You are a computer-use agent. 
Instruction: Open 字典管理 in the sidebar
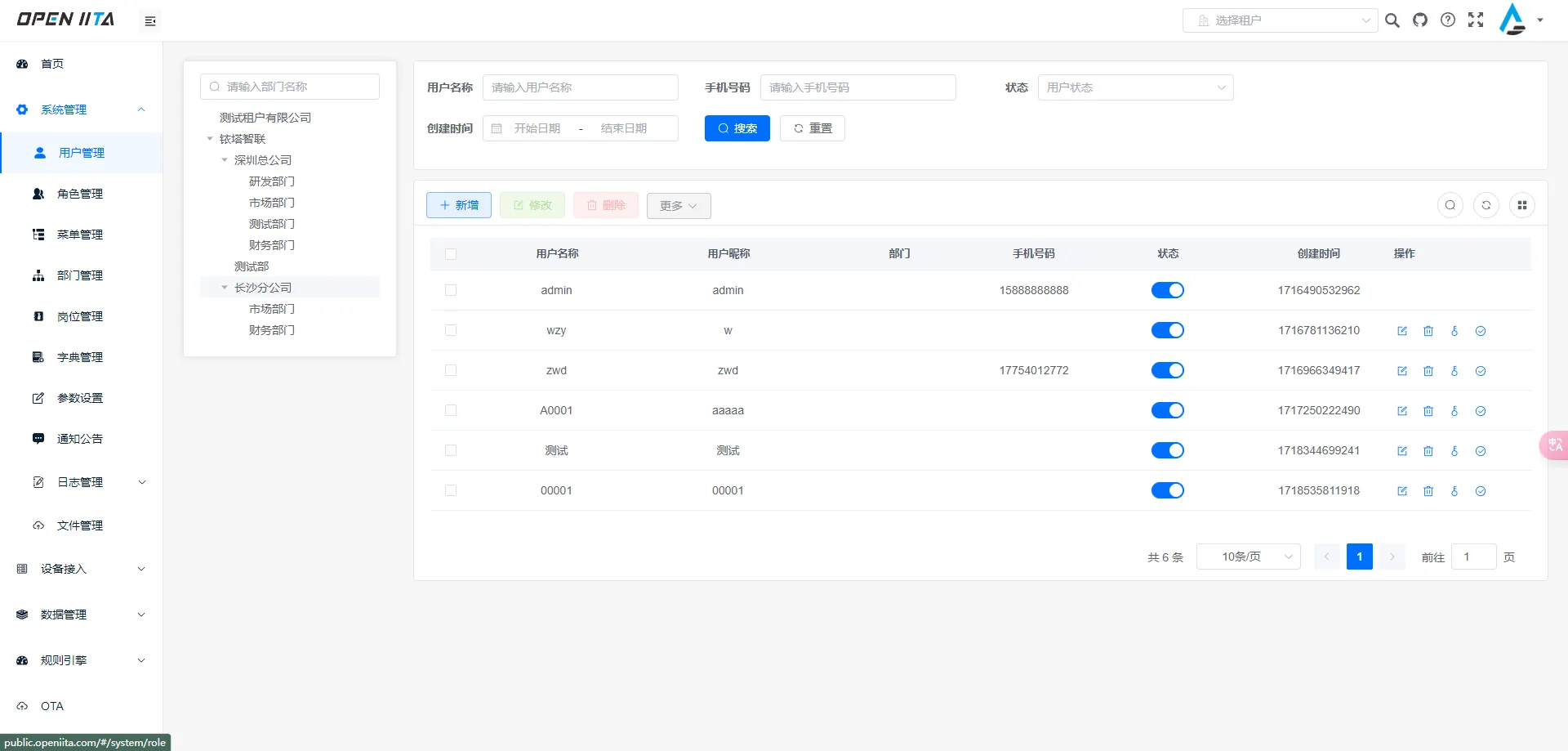click(x=82, y=357)
